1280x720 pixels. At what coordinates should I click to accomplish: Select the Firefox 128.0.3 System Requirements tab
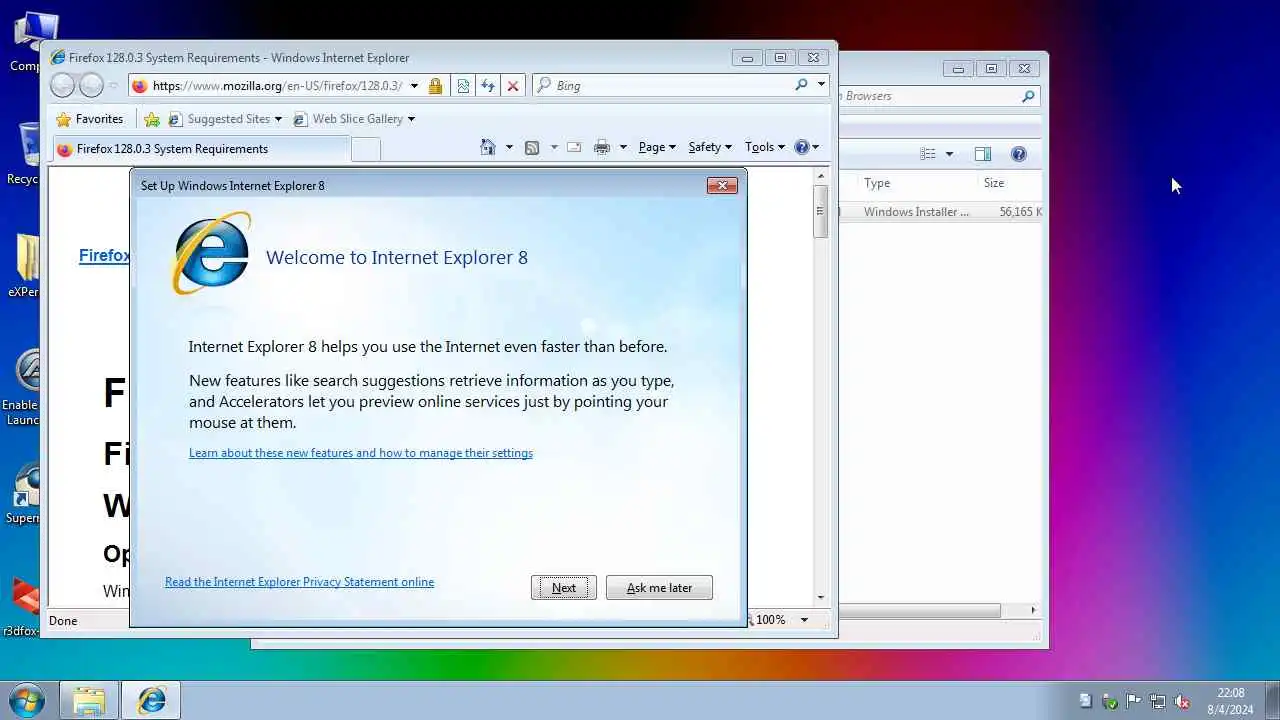pyautogui.click(x=200, y=149)
